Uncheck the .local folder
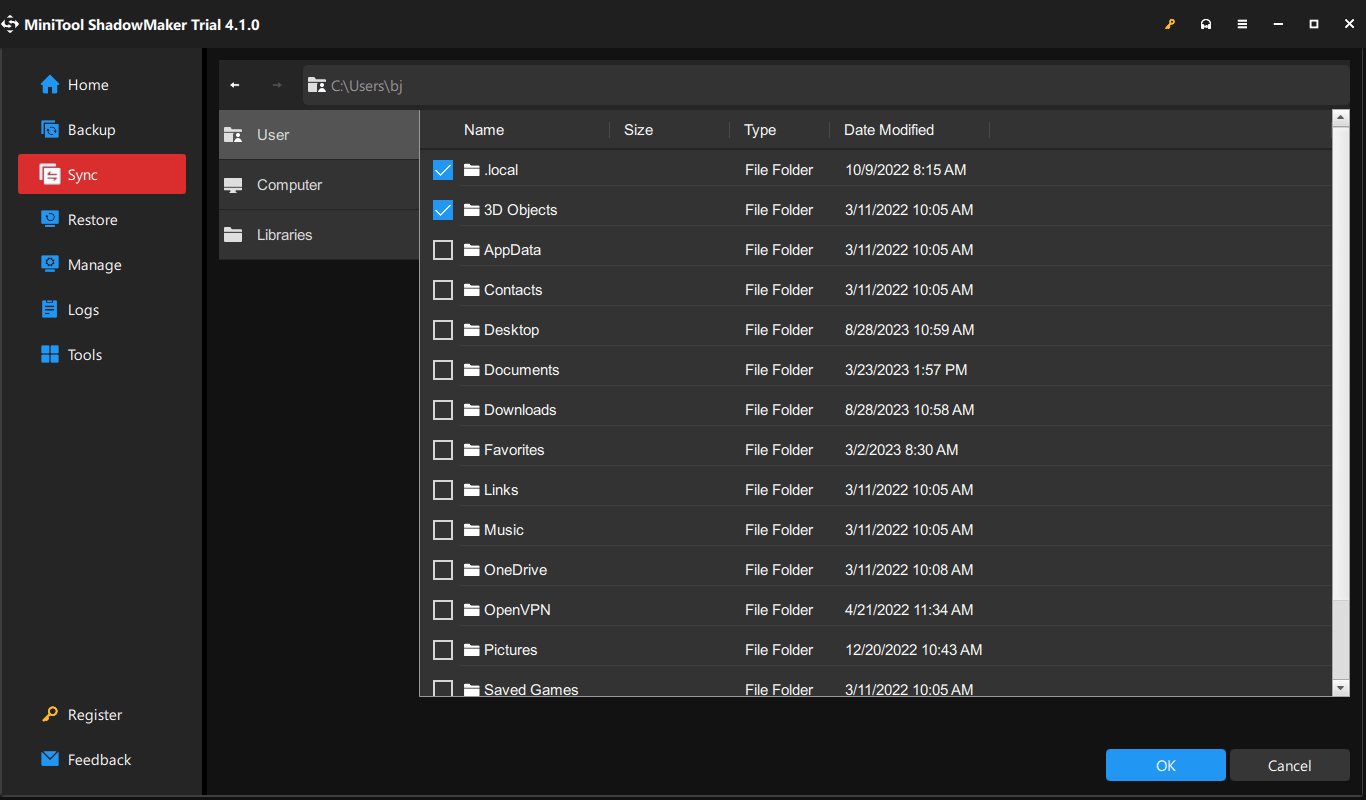Image resolution: width=1366 pixels, height=800 pixels. 443,169
